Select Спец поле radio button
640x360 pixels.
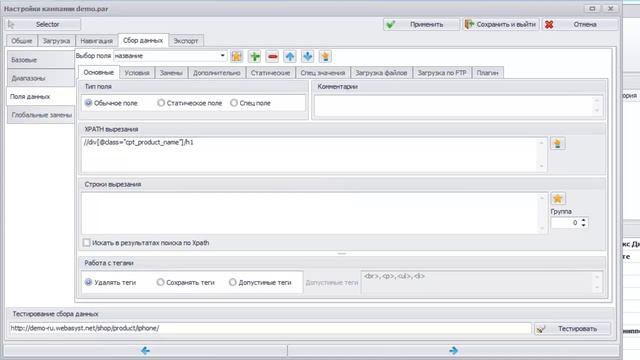click(233, 103)
